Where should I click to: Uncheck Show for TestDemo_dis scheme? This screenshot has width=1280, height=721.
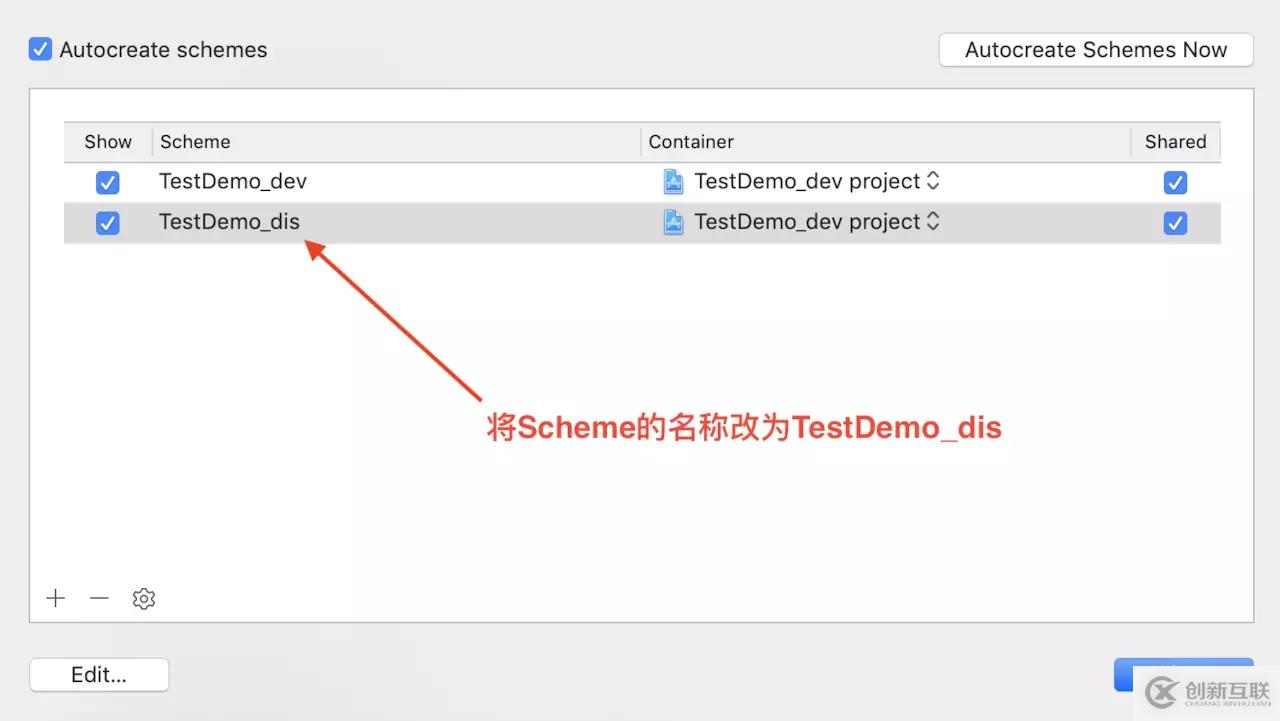(107, 223)
